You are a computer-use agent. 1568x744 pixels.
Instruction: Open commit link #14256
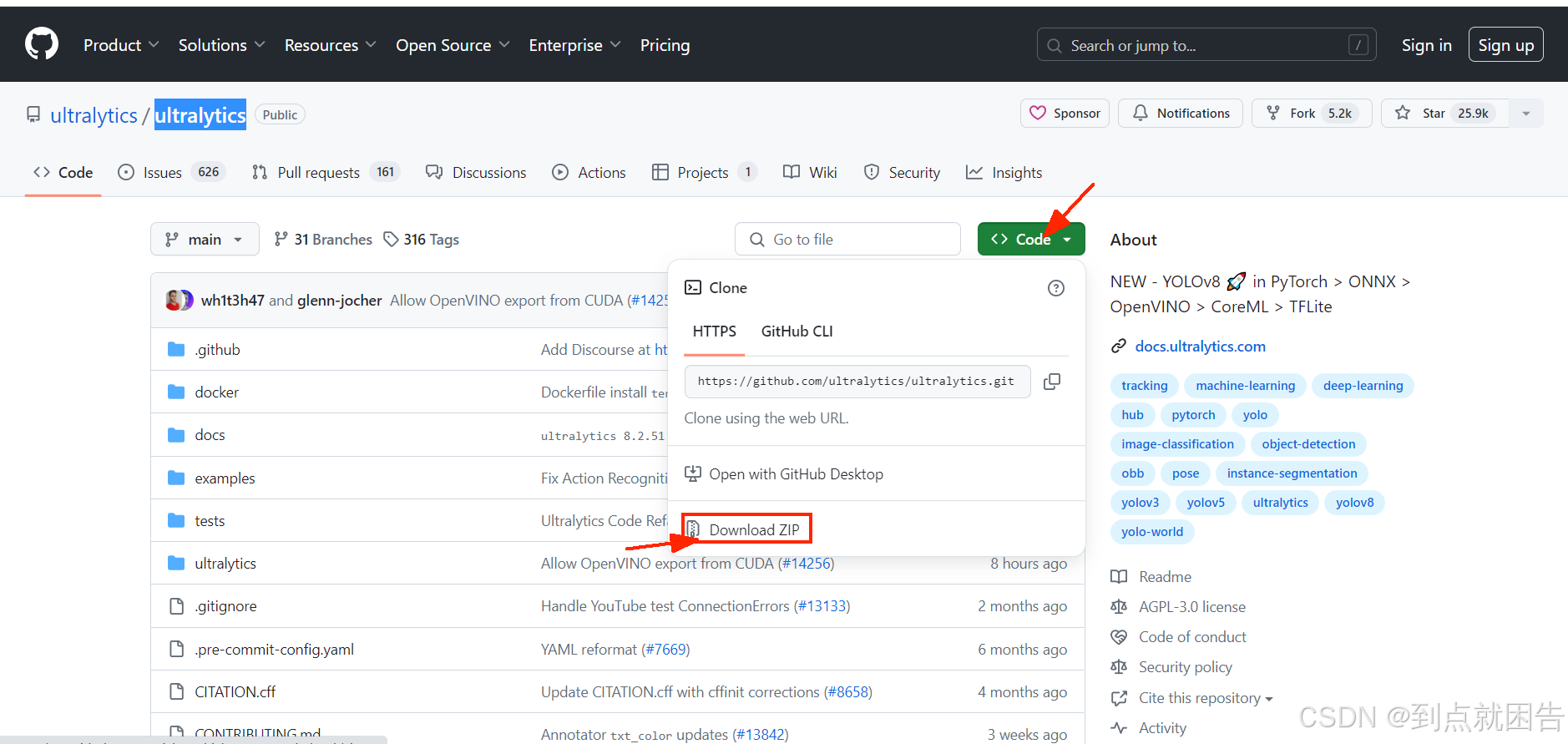pyautogui.click(x=806, y=564)
